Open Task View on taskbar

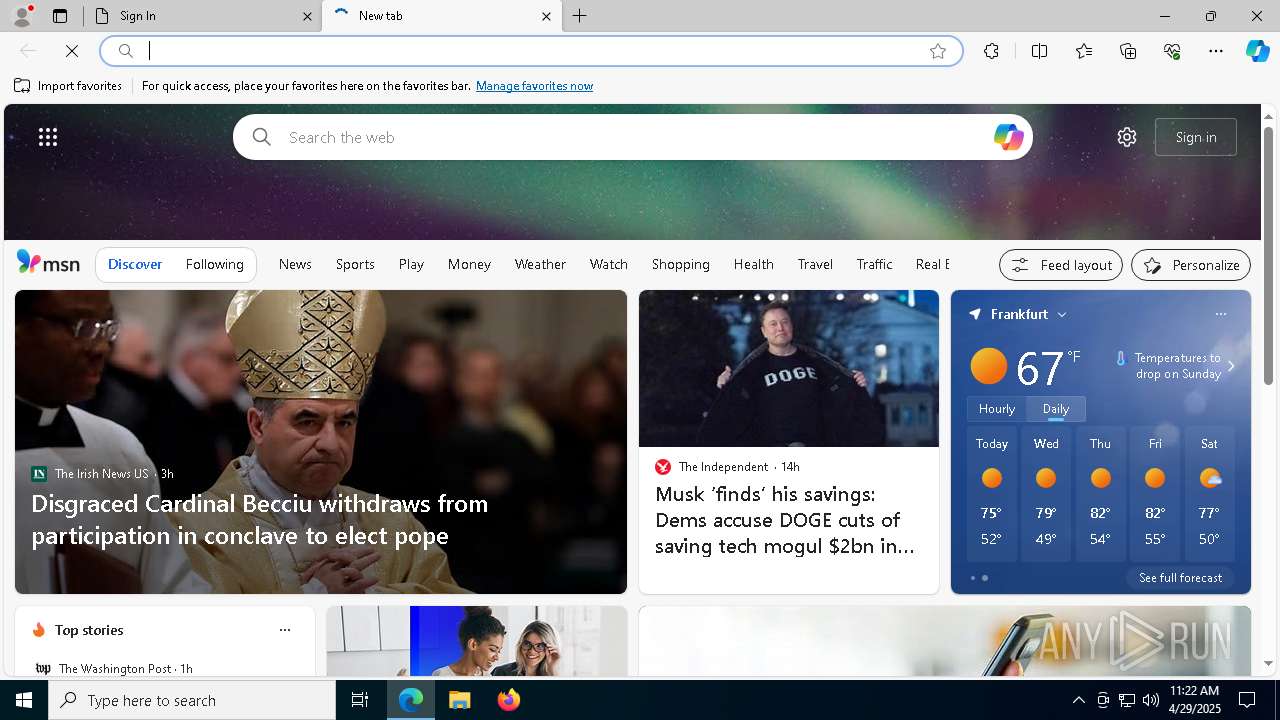click(360, 700)
